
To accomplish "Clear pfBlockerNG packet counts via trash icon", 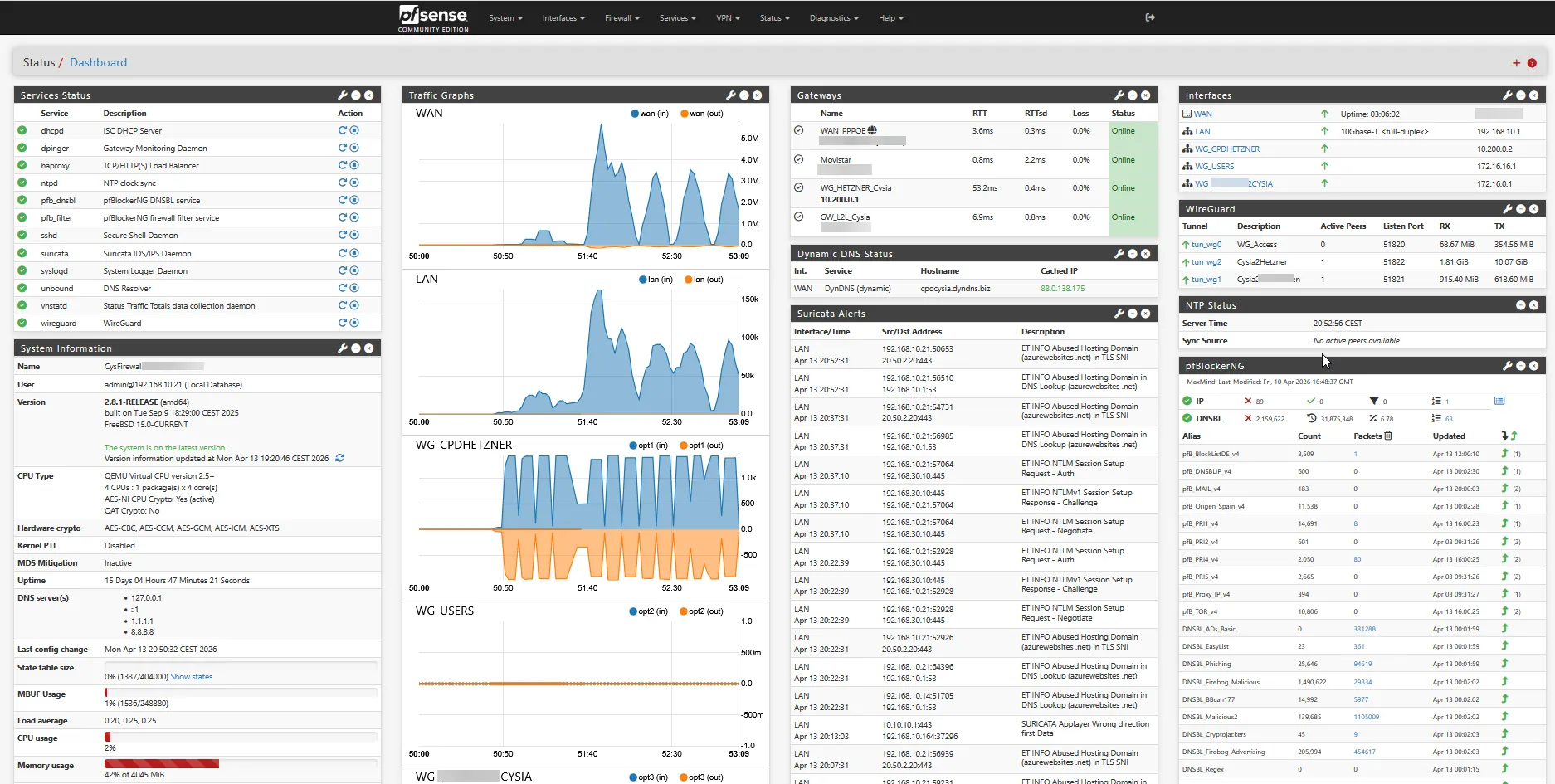I will pyautogui.click(x=1388, y=437).
